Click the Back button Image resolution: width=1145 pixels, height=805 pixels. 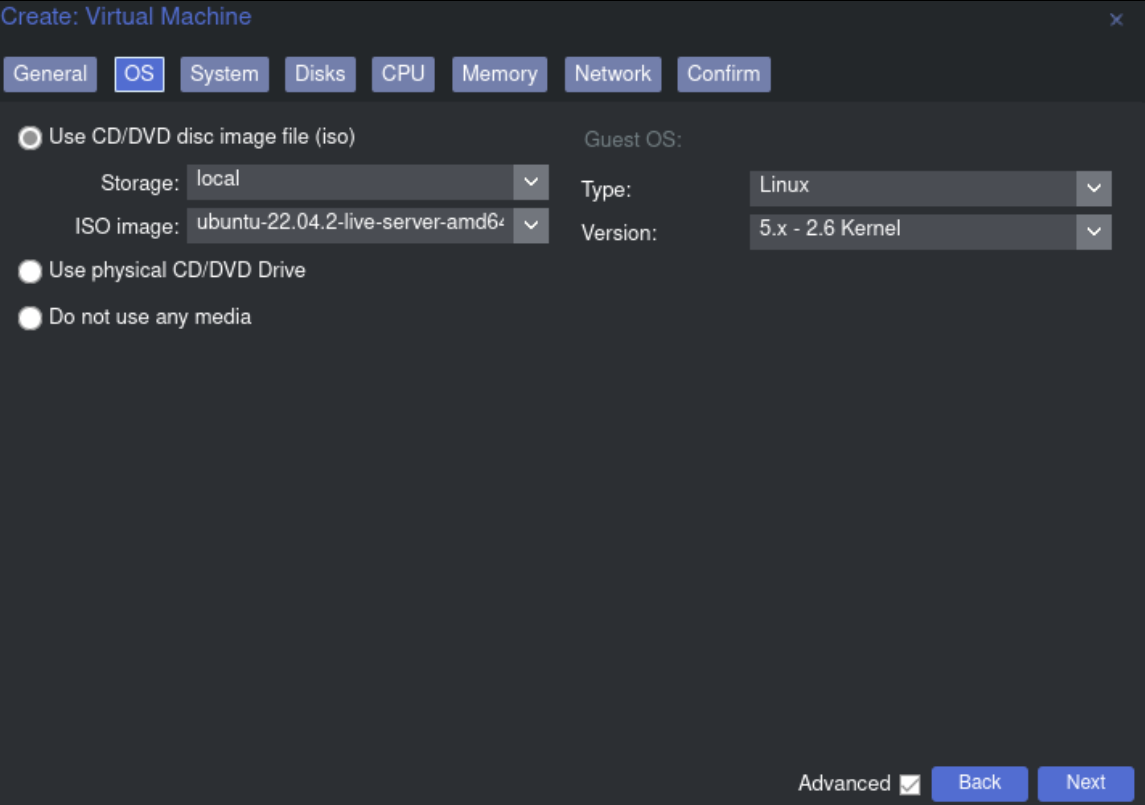pos(979,783)
